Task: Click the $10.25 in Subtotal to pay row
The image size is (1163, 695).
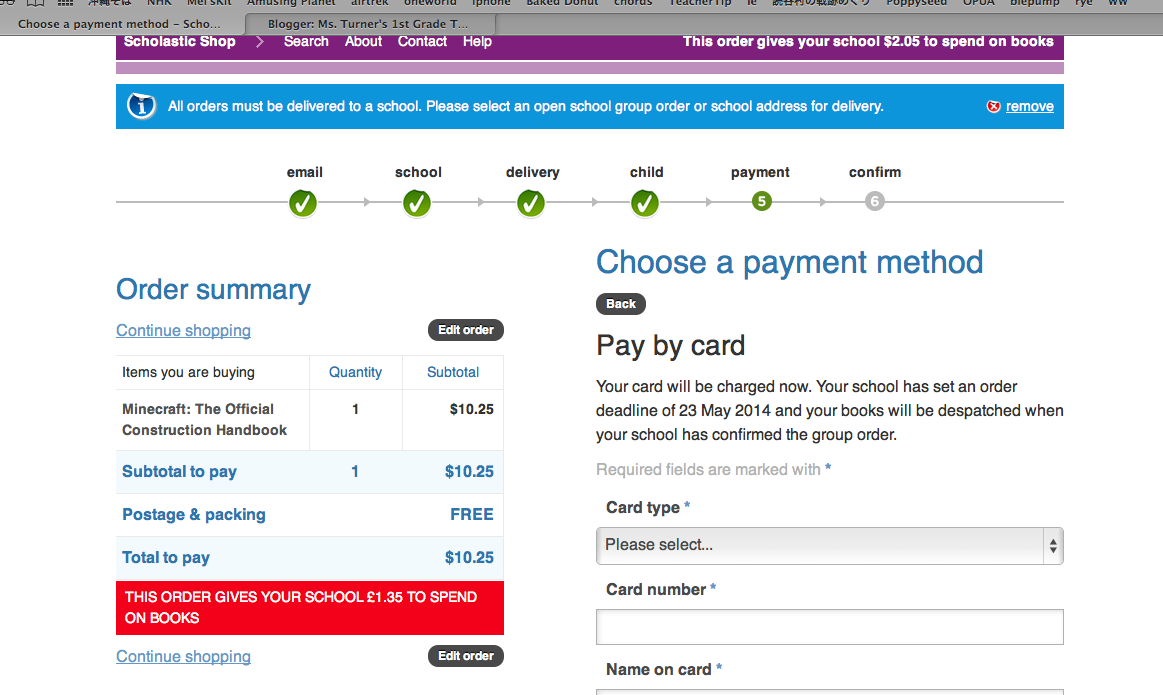Action: click(x=469, y=472)
